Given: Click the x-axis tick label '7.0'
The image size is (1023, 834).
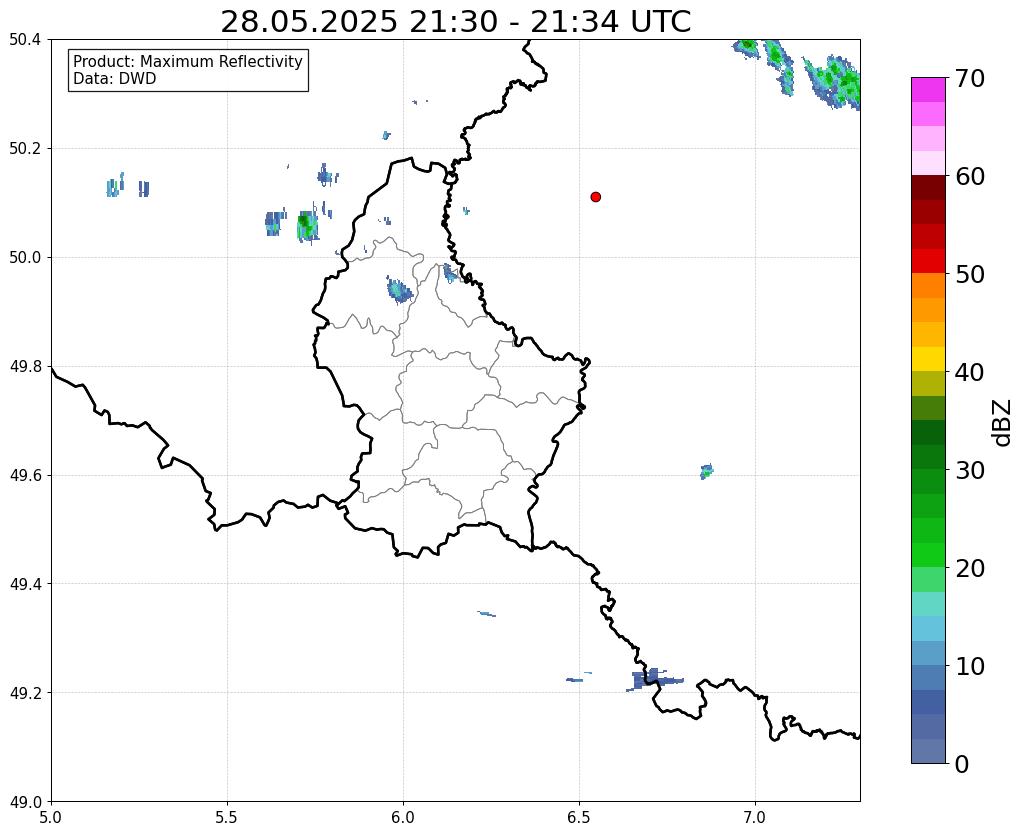Looking at the screenshot, I should click(756, 818).
